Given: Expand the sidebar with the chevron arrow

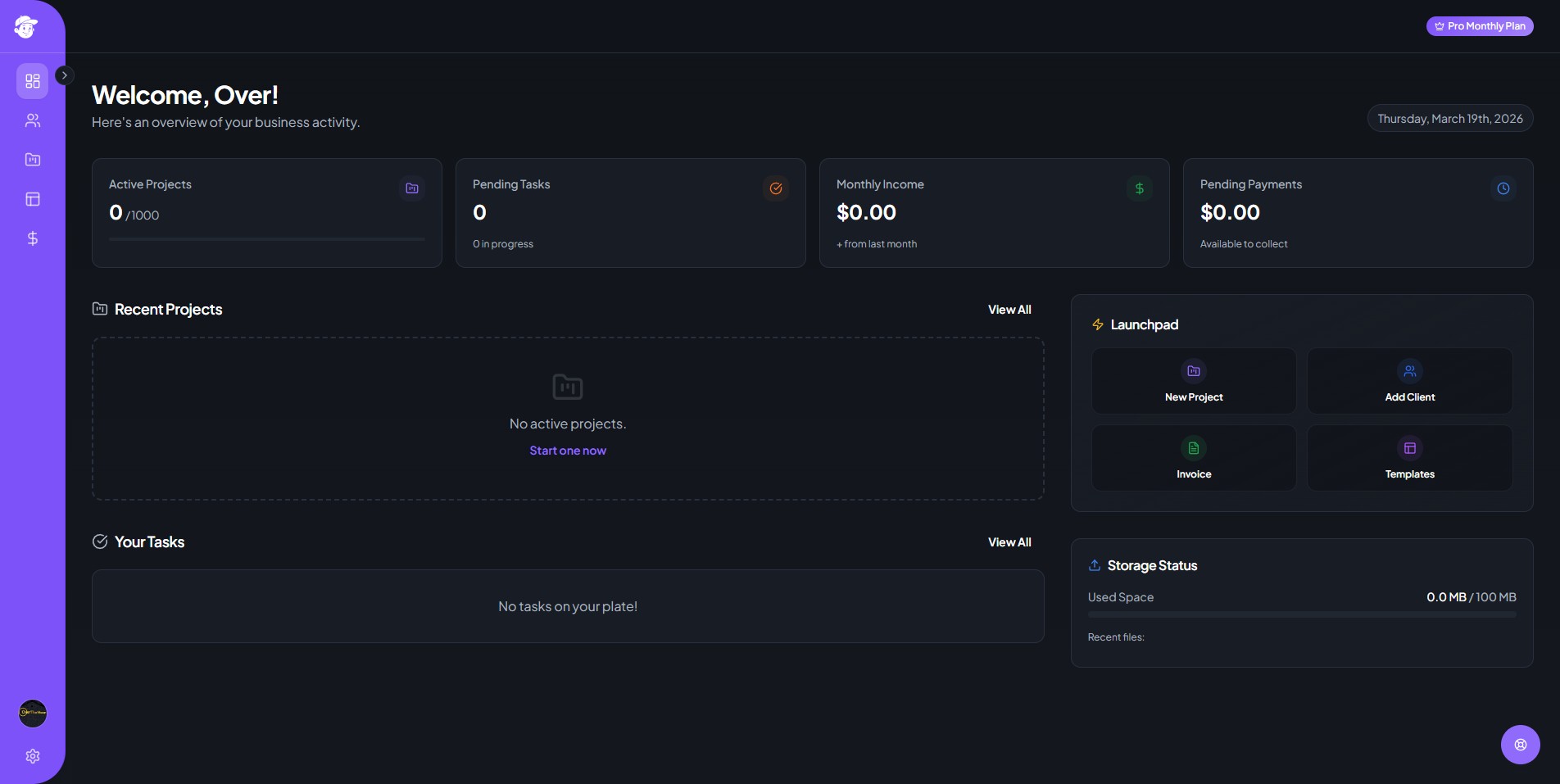Looking at the screenshot, I should pos(65,75).
